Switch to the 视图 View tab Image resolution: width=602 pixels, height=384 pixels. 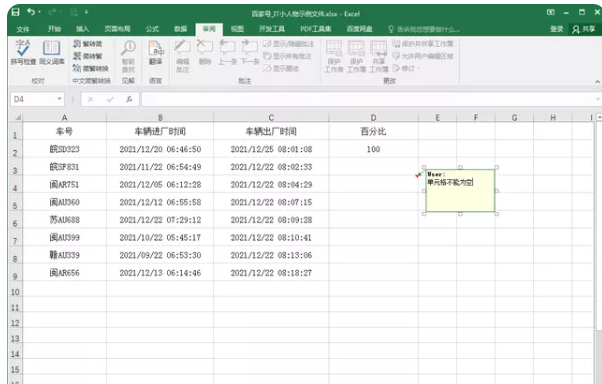click(237, 29)
